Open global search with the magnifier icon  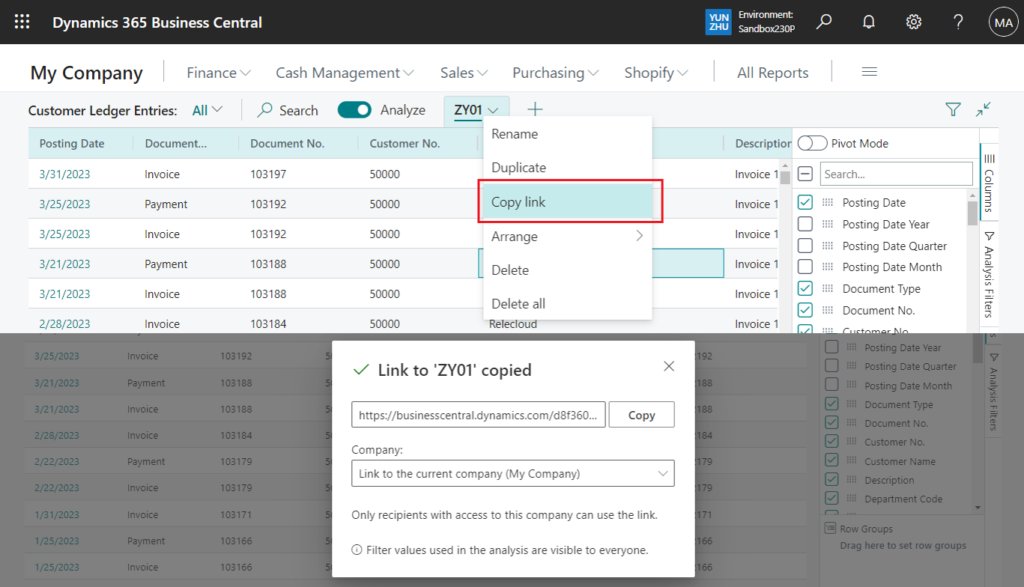coord(824,21)
